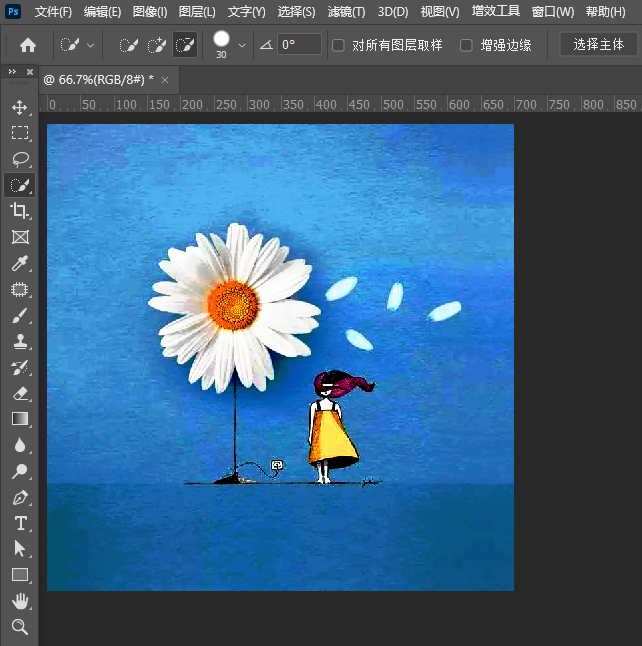Select the Quick Selection tool in the toolbox

click(20, 185)
